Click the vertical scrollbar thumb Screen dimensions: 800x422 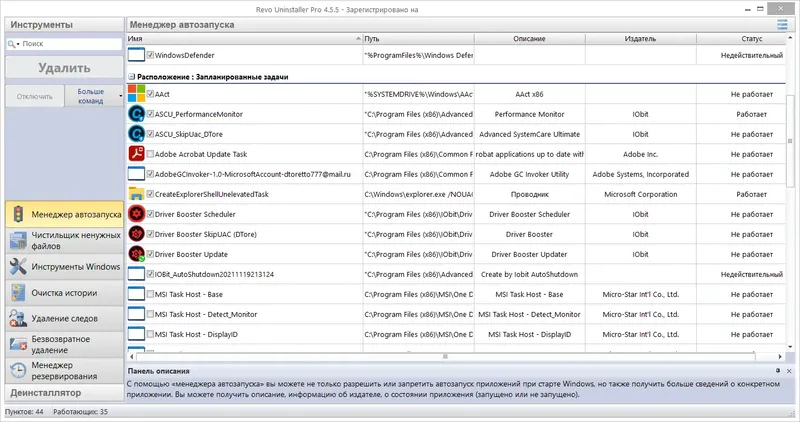pos(790,141)
